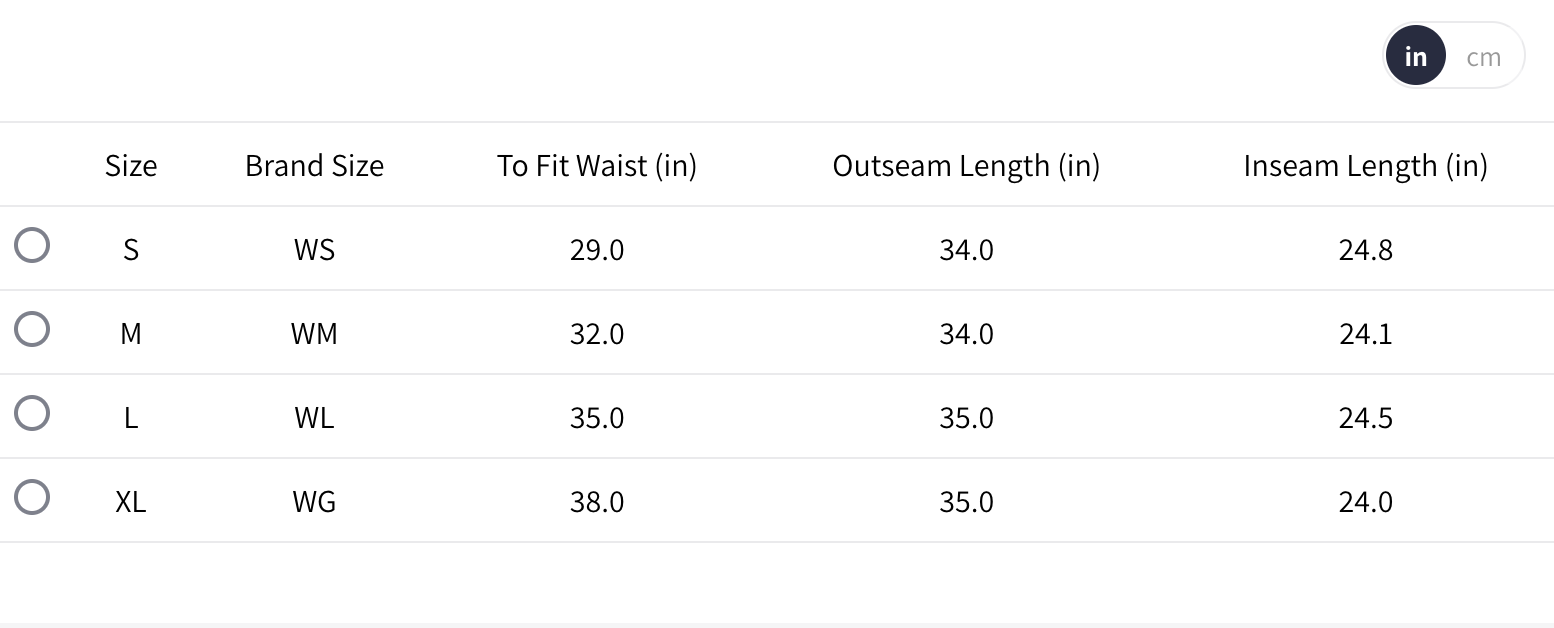Click the WL brand size cell
Screen dimensions: 1554x628
click(x=314, y=417)
